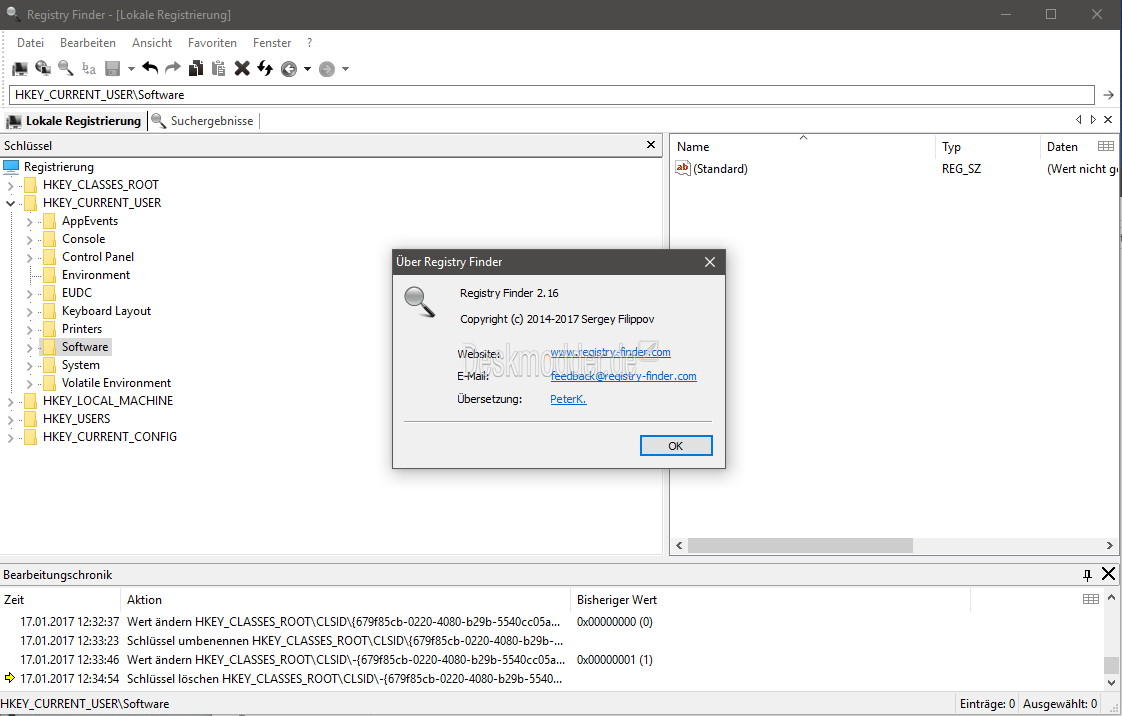The width and height of the screenshot is (1122, 716).
Task: Expand the Keyboard Layout key
Action: [x=29, y=312]
